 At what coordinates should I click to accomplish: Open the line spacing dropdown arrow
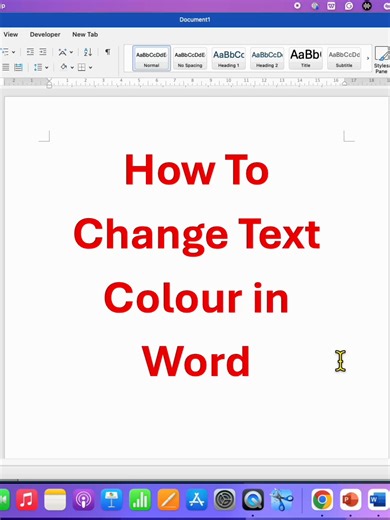pyautogui.click(x=46, y=68)
